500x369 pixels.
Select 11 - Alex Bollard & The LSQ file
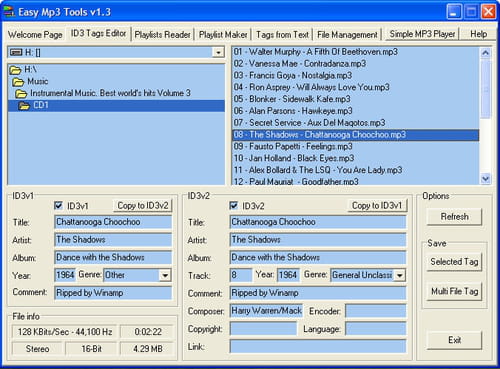(356, 170)
